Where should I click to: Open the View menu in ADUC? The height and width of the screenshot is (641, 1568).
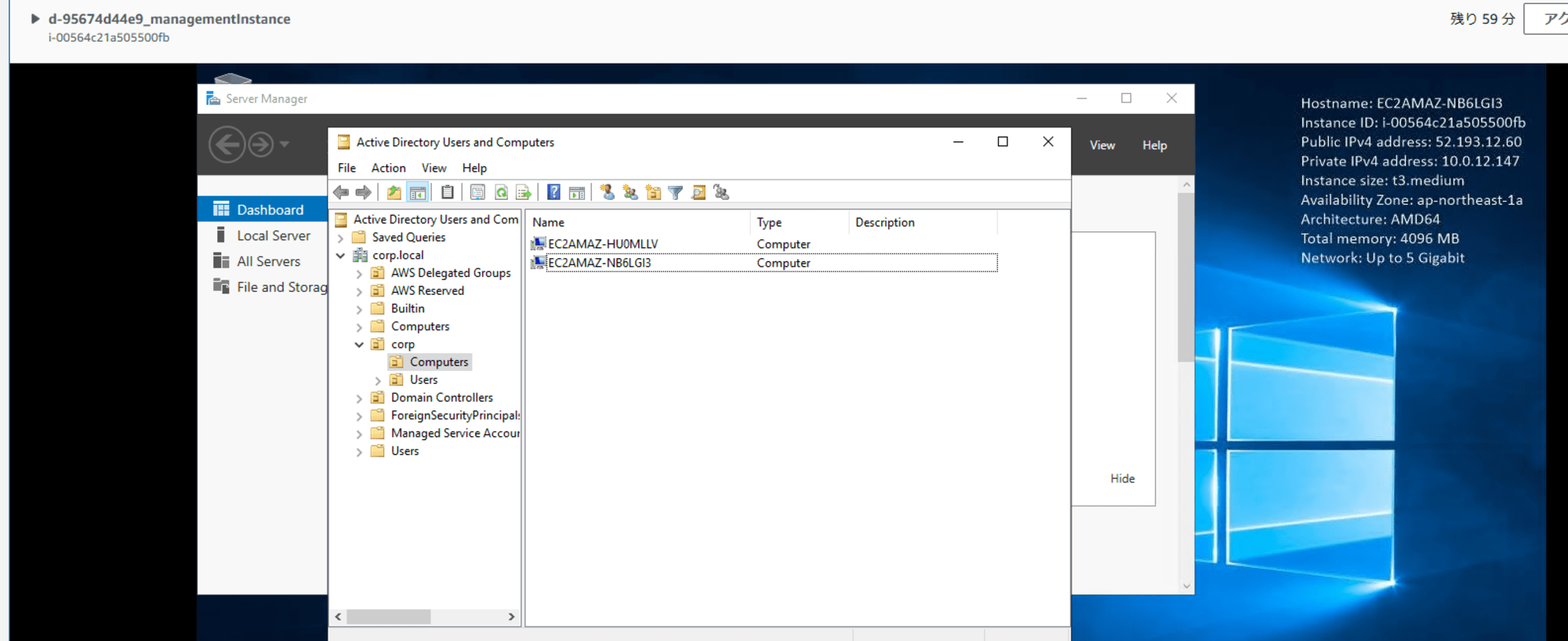(434, 168)
